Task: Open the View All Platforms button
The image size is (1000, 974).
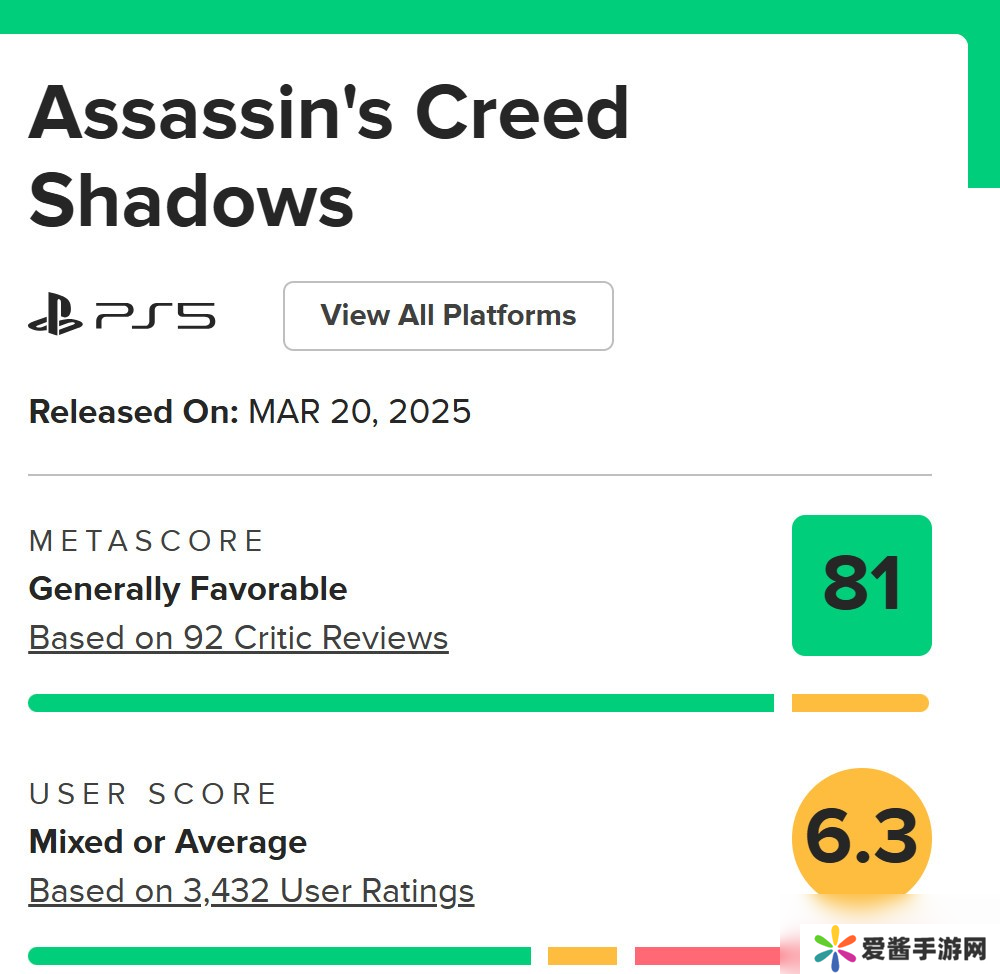Action: [x=448, y=316]
